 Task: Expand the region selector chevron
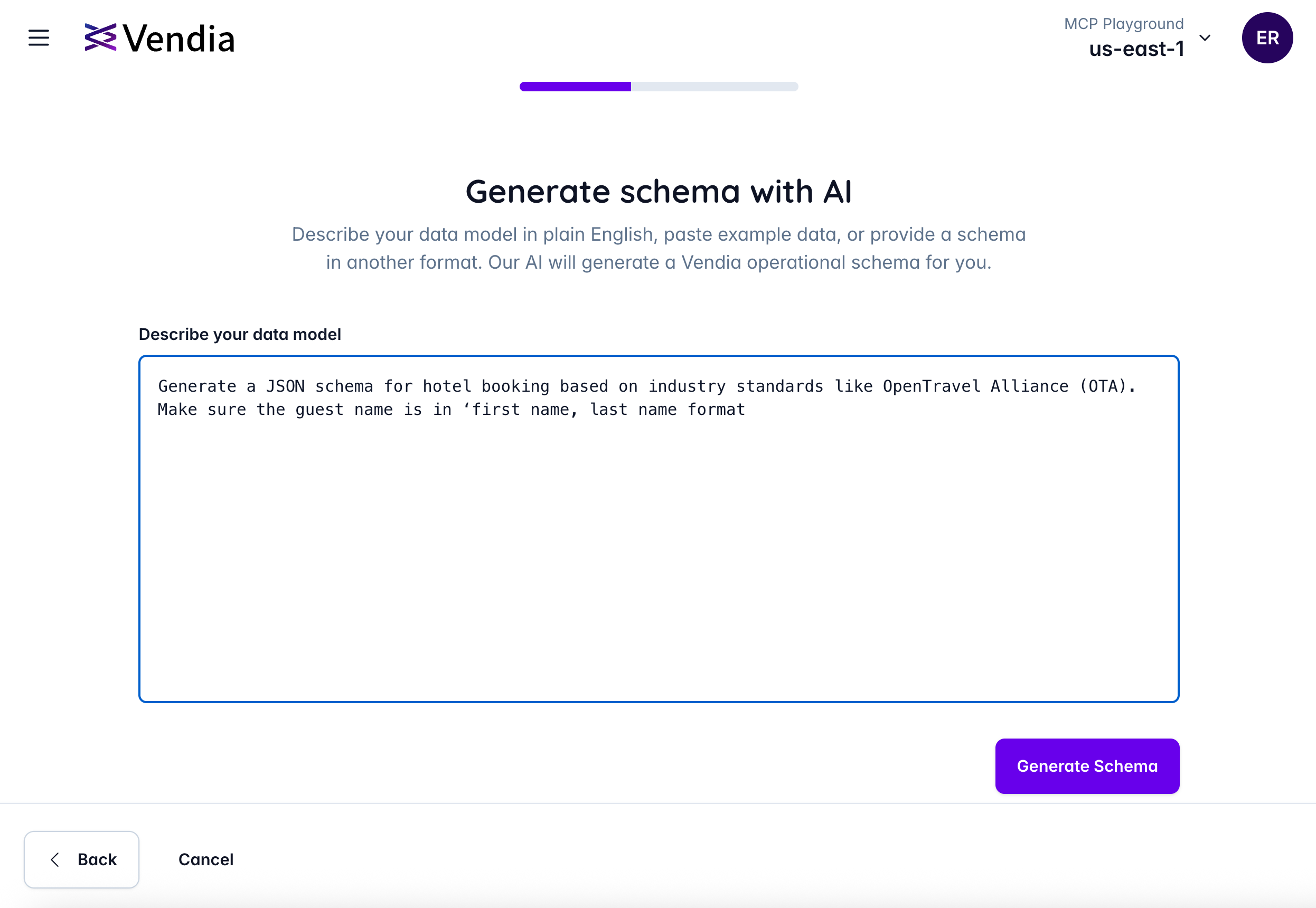[1205, 38]
